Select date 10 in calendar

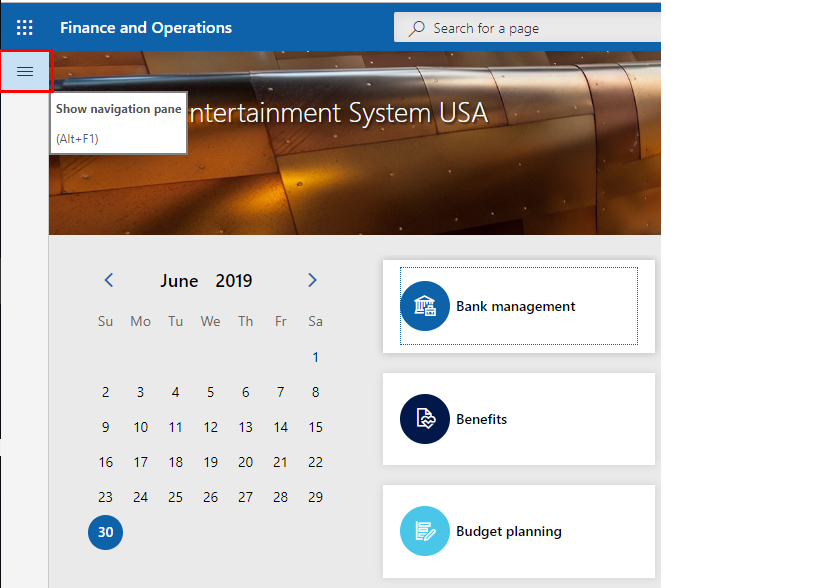[141, 427]
